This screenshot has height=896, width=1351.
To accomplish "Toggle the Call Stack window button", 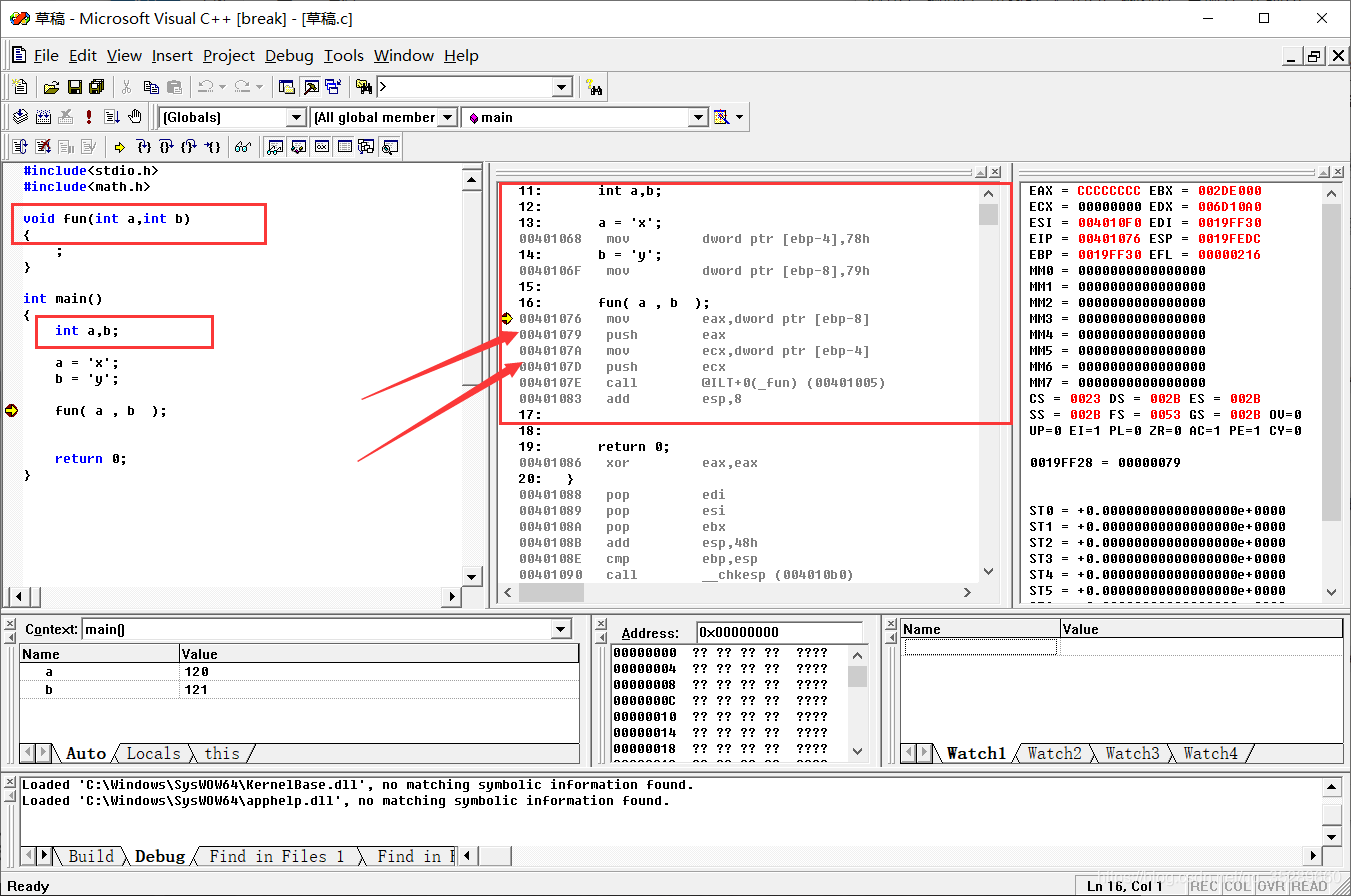I will [x=366, y=147].
